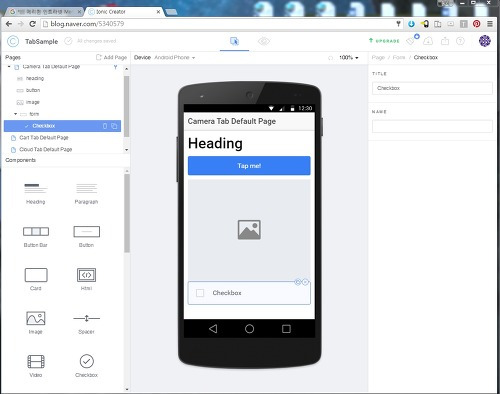The image size is (500, 394).
Task: Select button in the page tree
Action: [33, 90]
